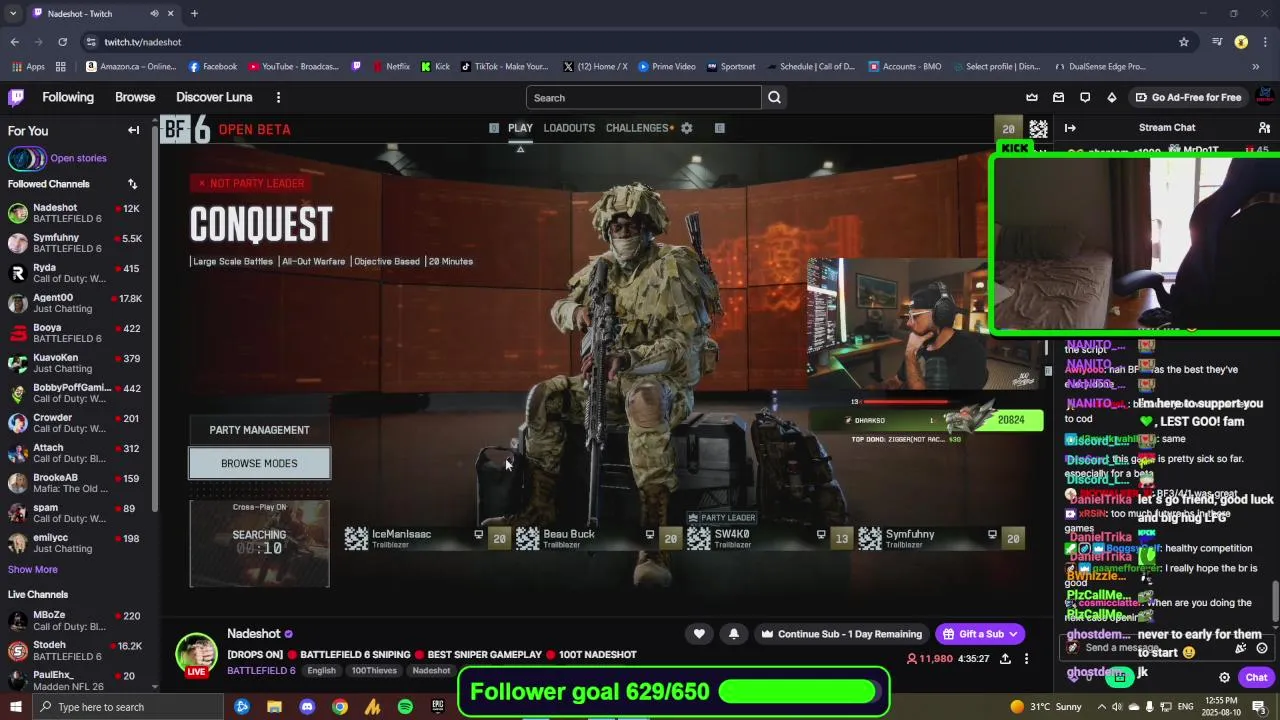This screenshot has height=720, width=1280.
Task: Open the Whispers chat bubble icon
Action: pos(1085,97)
